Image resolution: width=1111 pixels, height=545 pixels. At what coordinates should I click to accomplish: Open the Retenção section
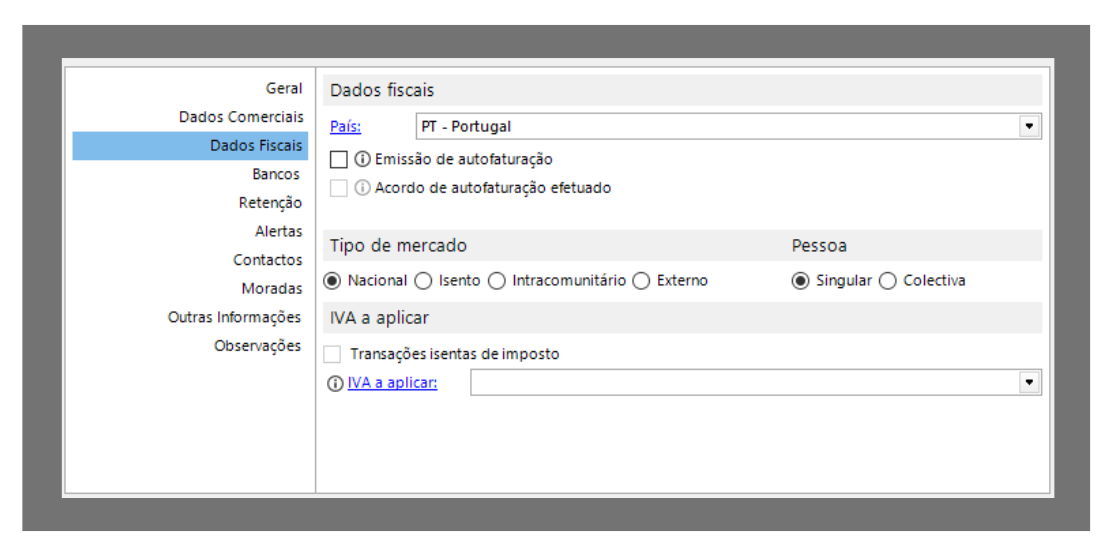click(270, 203)
